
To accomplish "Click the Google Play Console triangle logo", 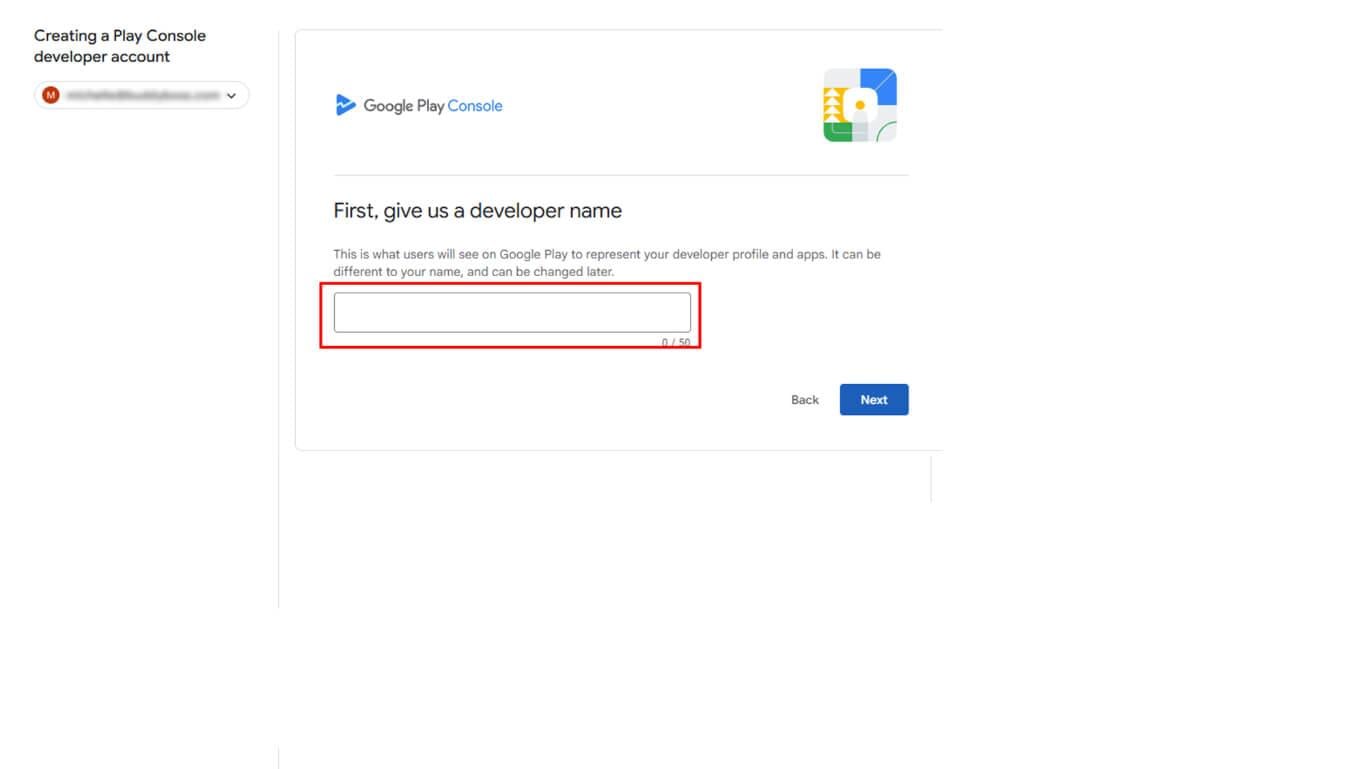I will [345, 105].
